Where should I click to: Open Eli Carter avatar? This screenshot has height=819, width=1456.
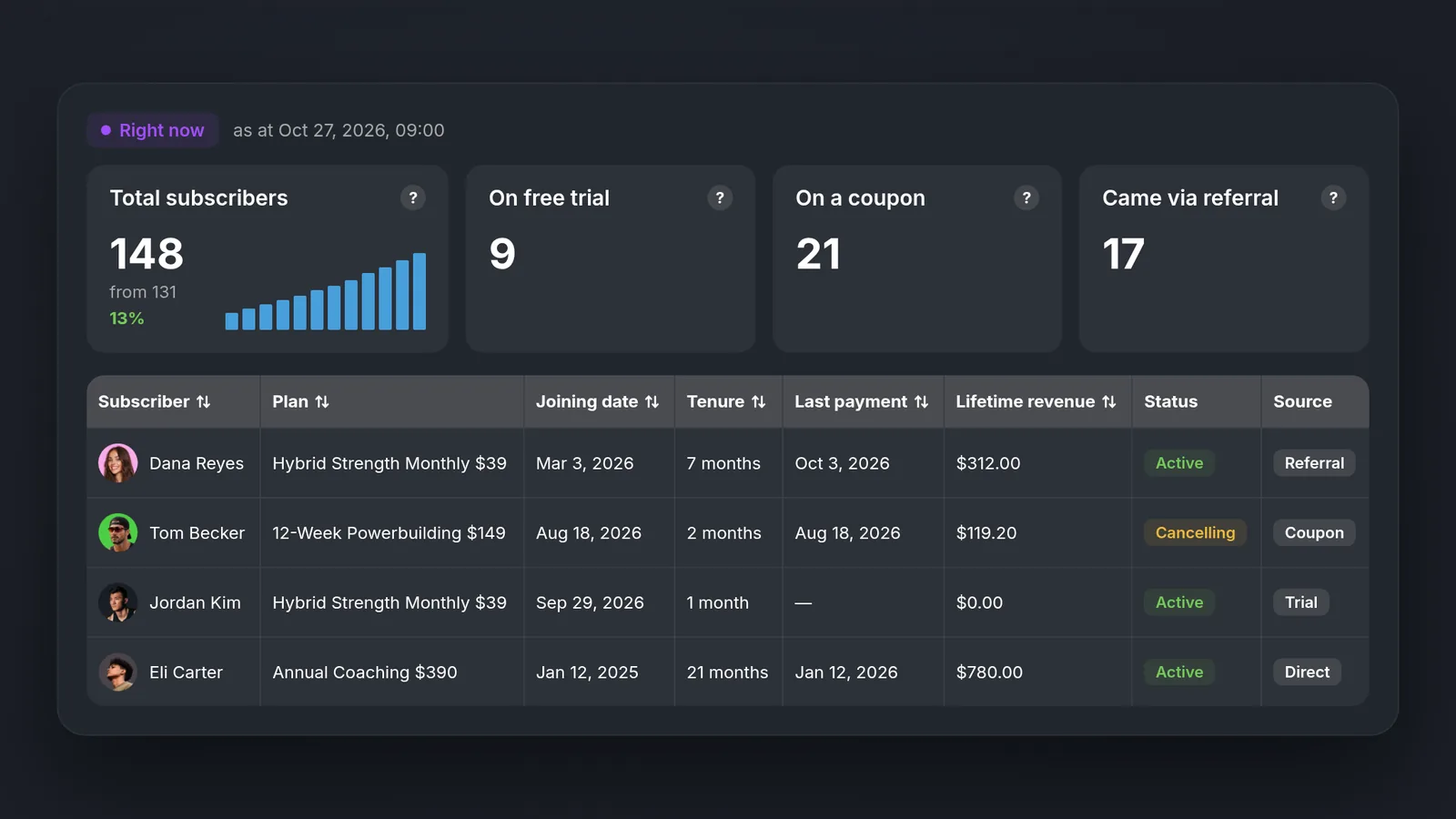click(118, 672)
